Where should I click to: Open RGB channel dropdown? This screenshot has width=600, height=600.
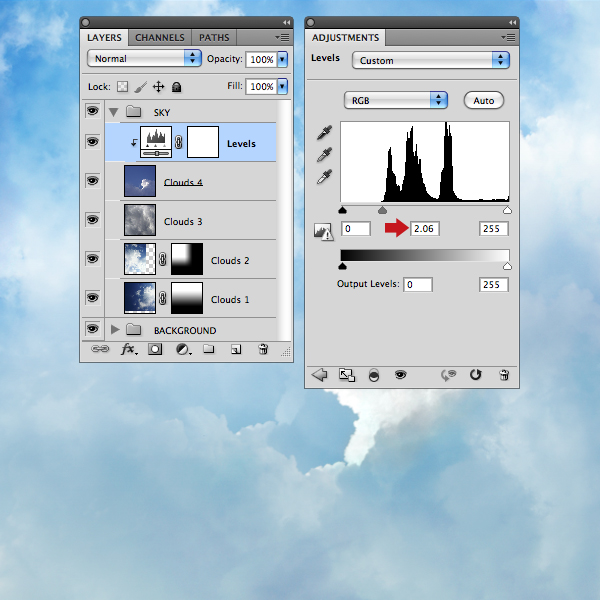click(x=396, y=100)
